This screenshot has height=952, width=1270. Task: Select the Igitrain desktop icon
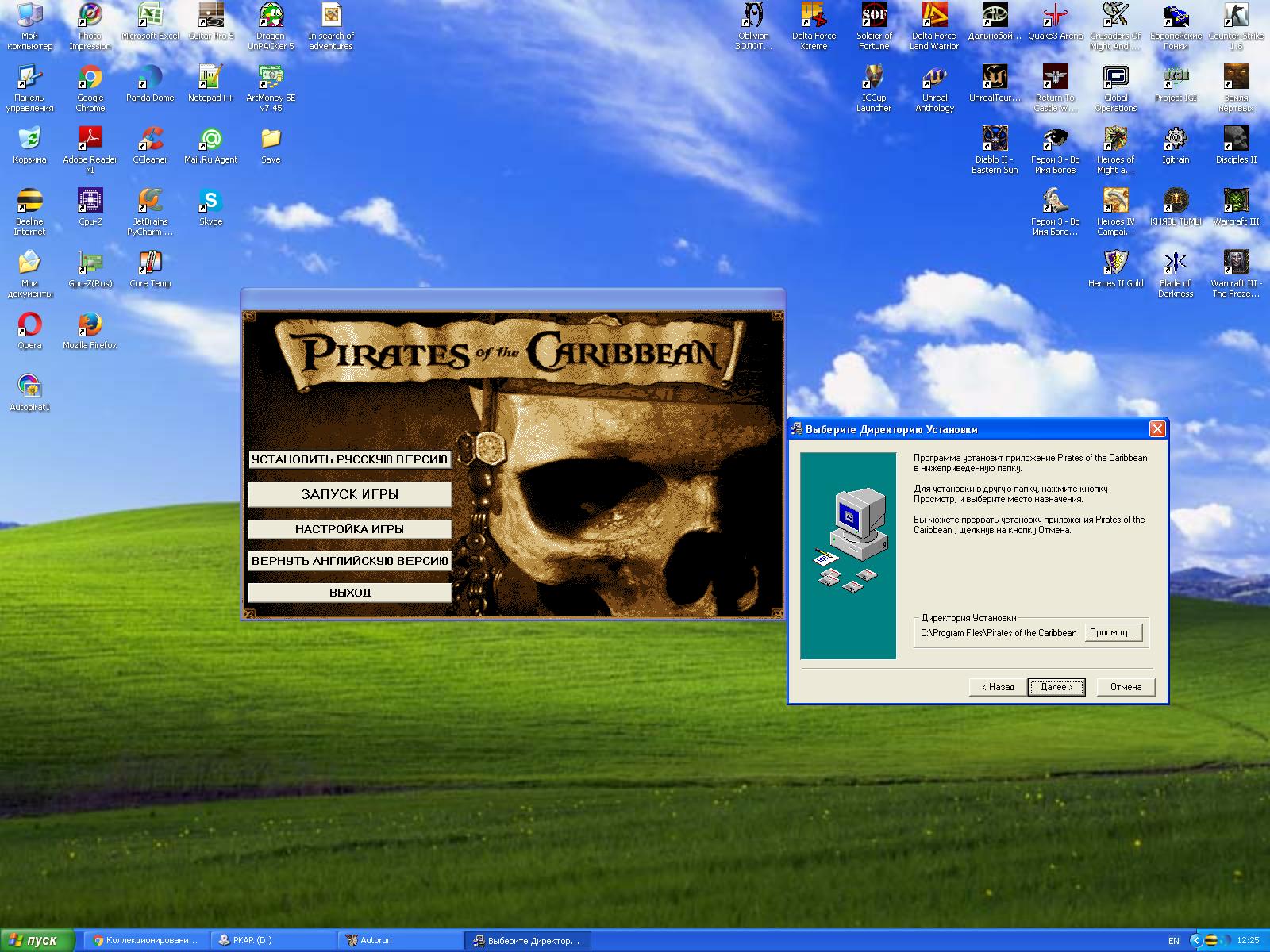click(x=1176, y=145)
